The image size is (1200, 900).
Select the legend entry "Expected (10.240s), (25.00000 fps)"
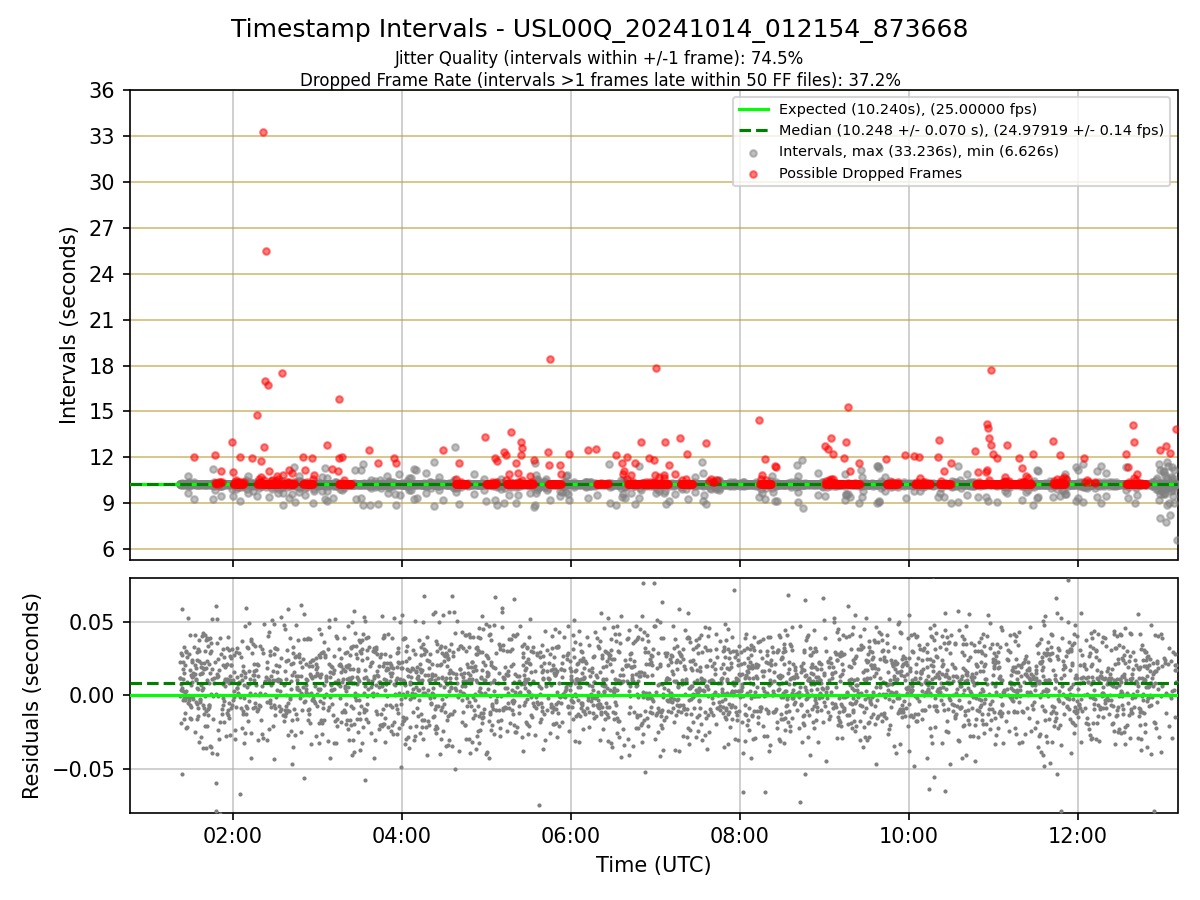coord(907,109)
